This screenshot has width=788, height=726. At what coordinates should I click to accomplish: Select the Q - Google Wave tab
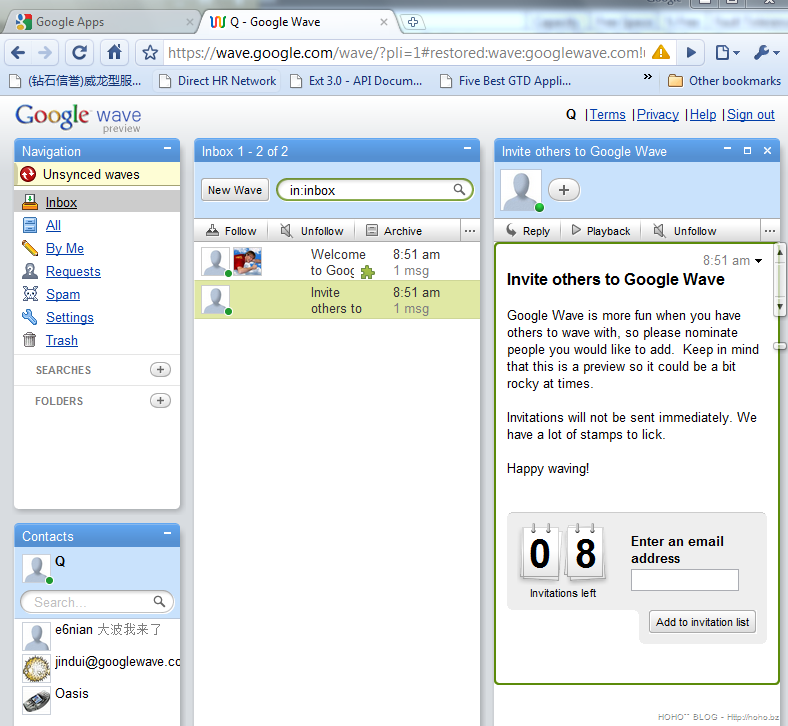tap(297, 22)
